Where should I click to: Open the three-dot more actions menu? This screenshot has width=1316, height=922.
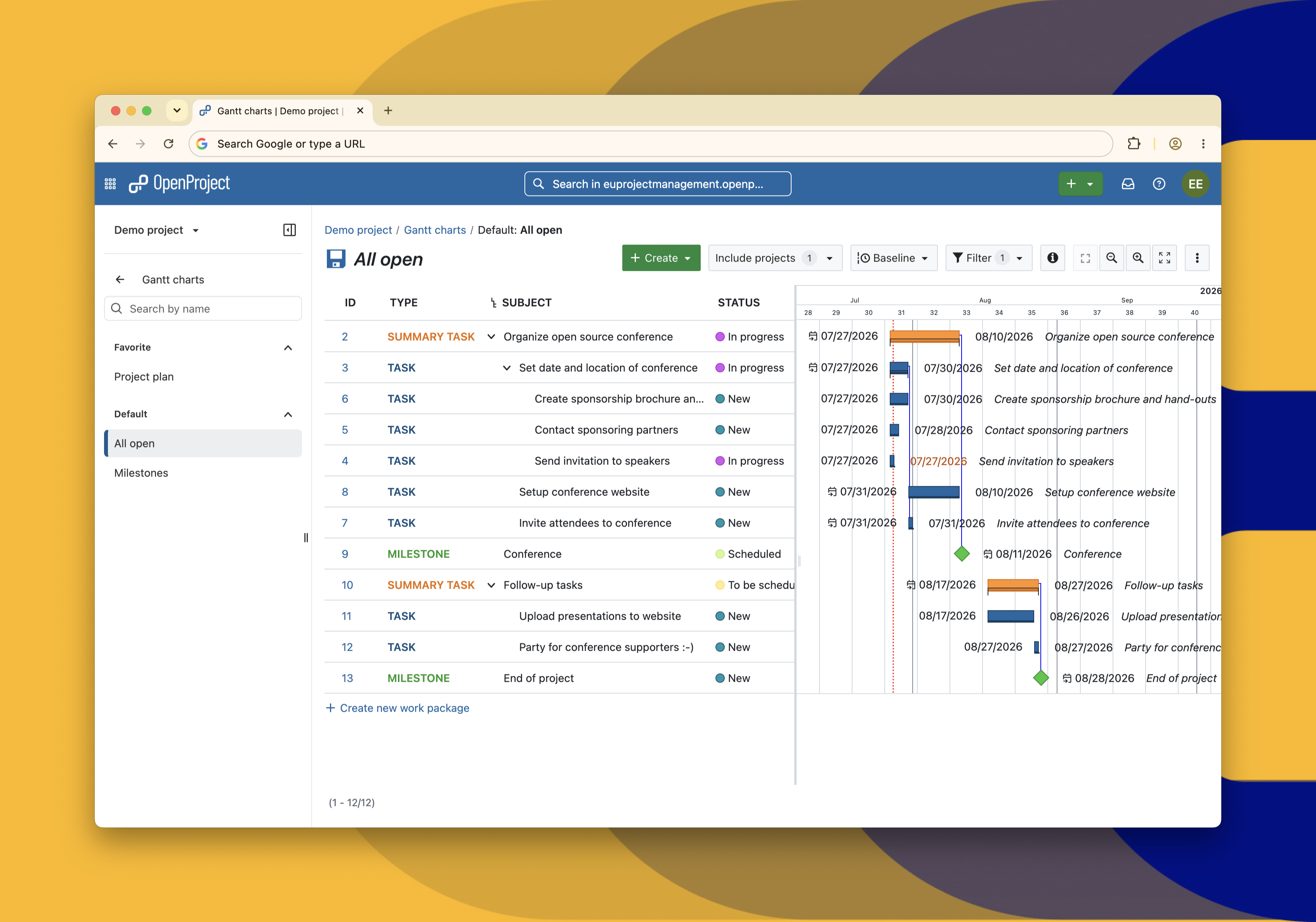pos(1197,258)
